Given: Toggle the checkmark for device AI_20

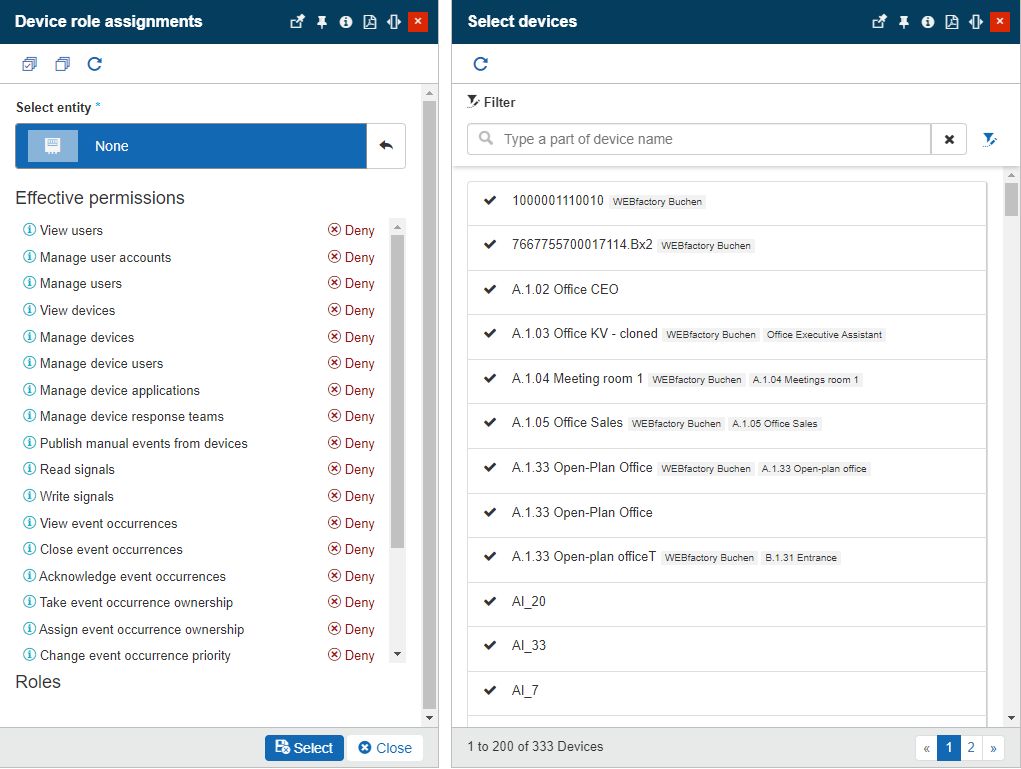Looking at the screenshot, I should pyautogui.click(x=490, y=601).
